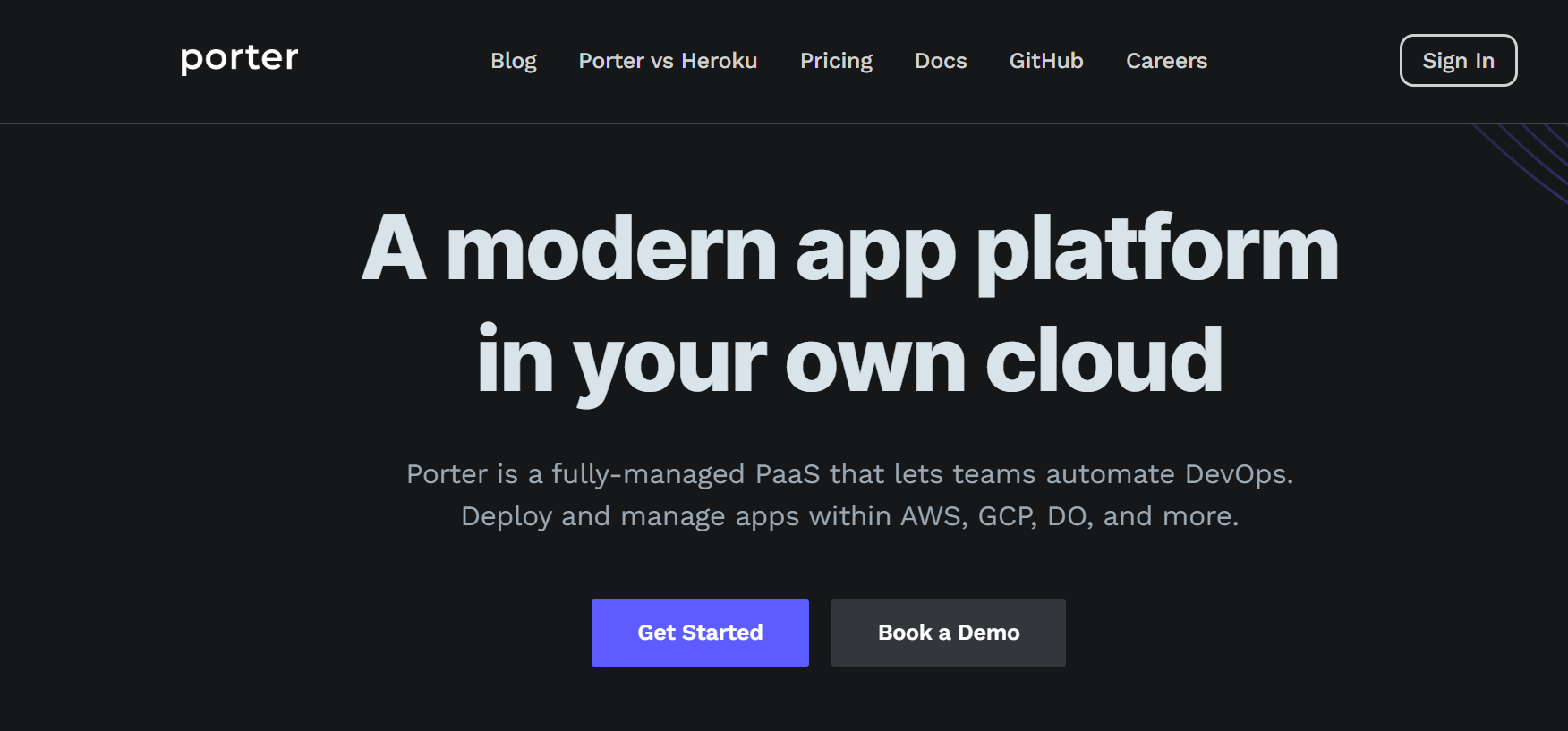The image size is (1568, 731).
Task: Go to the Pricing page
Action: coord(836,61)
